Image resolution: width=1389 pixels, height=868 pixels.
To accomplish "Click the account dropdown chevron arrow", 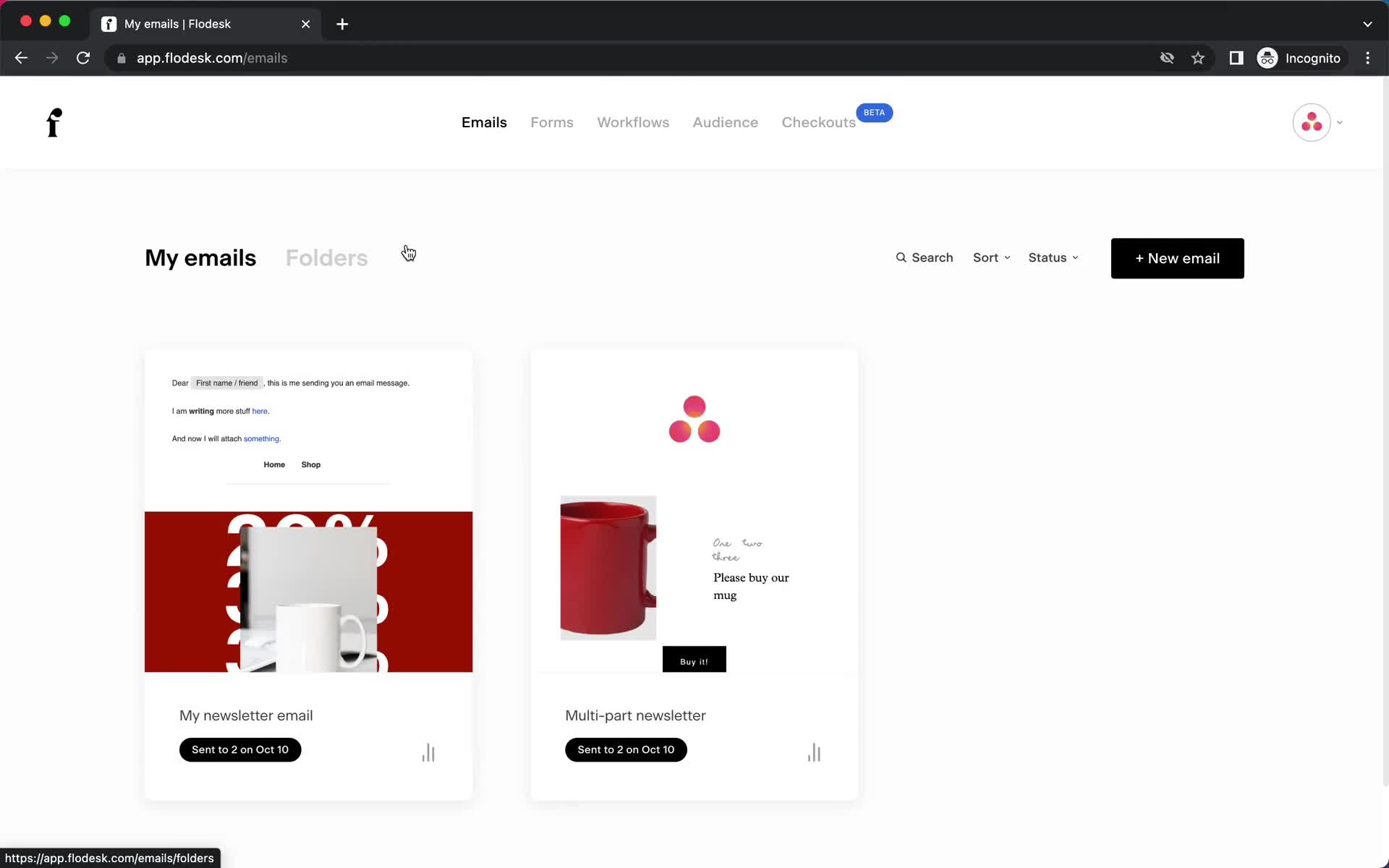I will tap(1340, 122).
